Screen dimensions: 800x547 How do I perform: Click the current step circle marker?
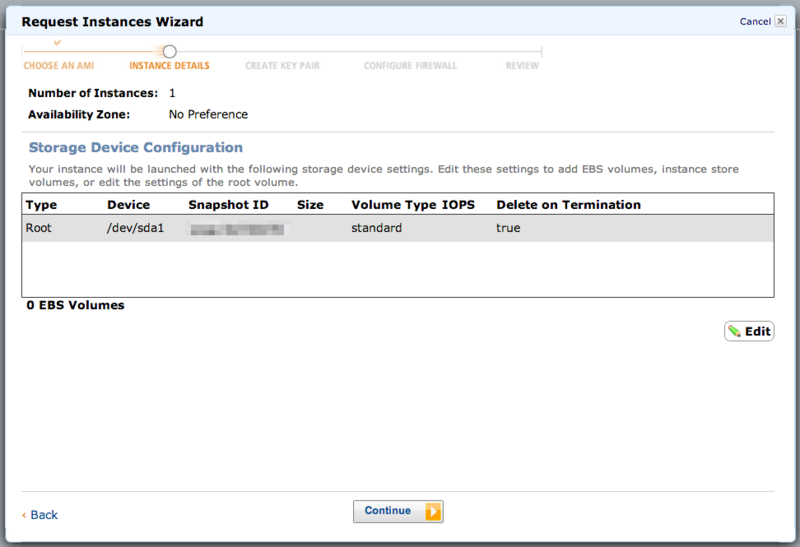(x=169, y=52)
